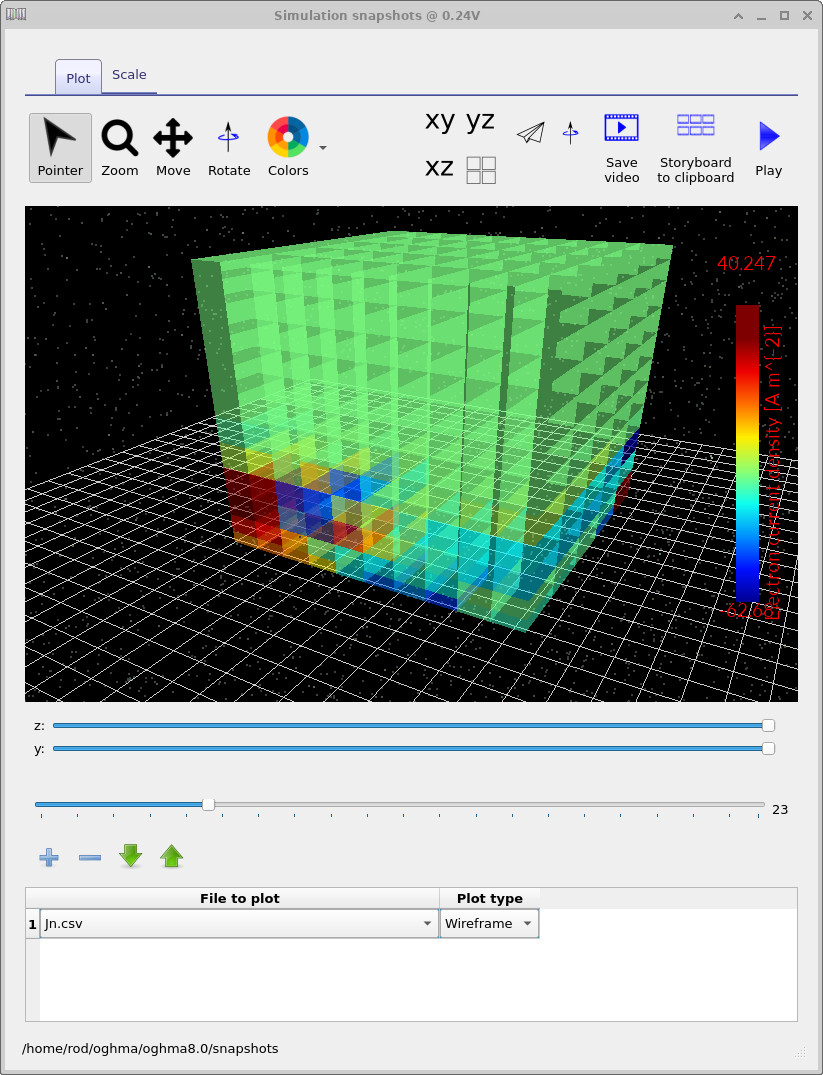
Task: Switch to the Scale tab
Action: (129, 74)
